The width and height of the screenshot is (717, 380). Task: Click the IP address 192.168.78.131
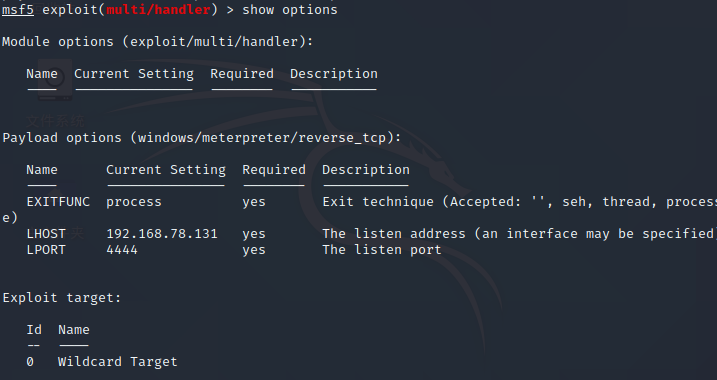pos(162,234)
